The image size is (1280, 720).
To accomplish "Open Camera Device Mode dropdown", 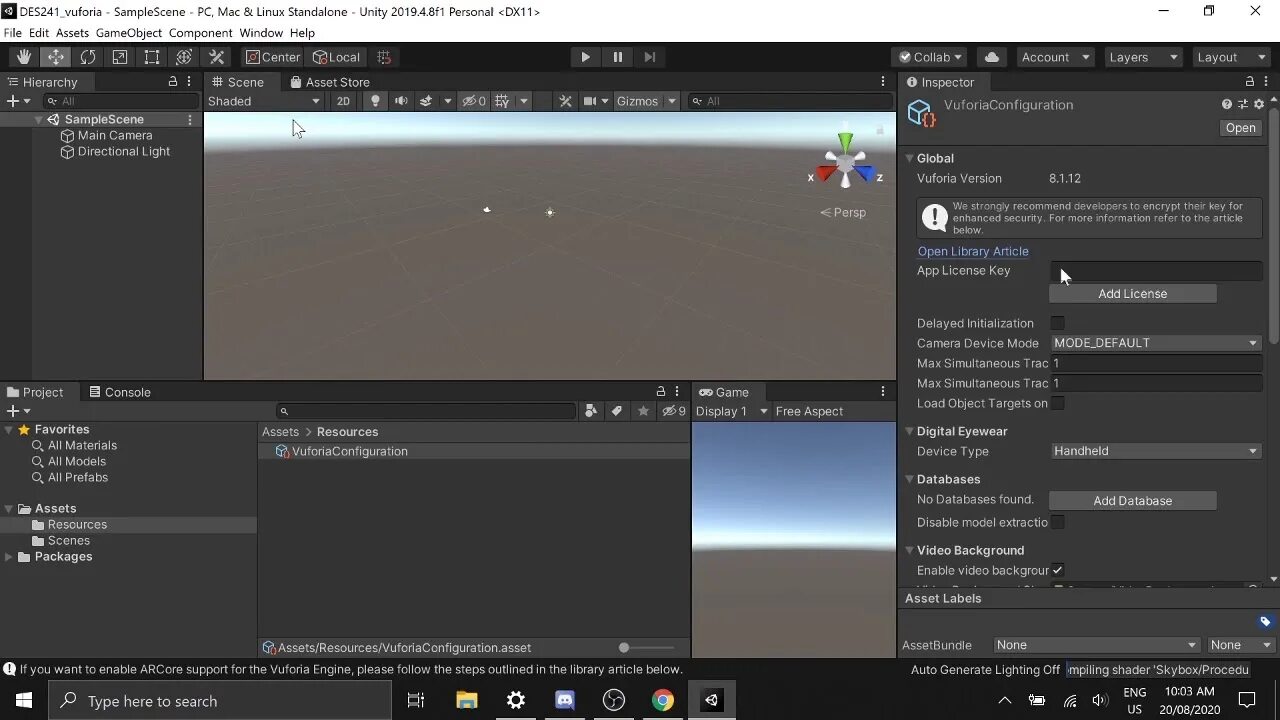I will (1155, 343).
